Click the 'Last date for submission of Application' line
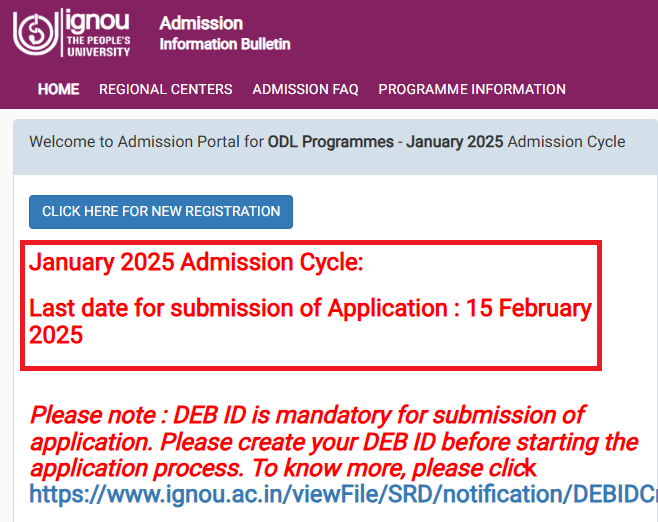 click(240, 308)
